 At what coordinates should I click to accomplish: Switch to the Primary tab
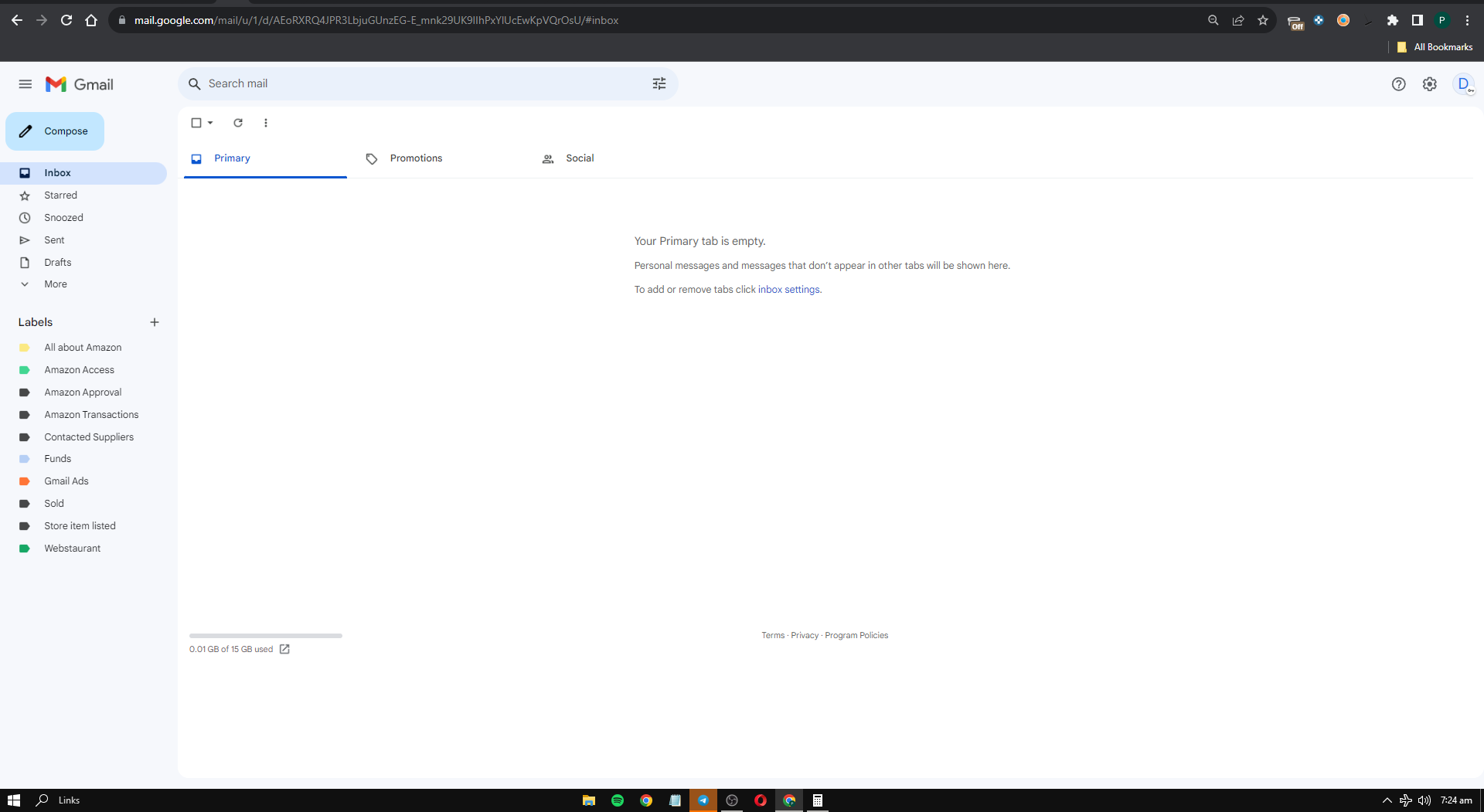pyautogui.click(x=265, y=158)
